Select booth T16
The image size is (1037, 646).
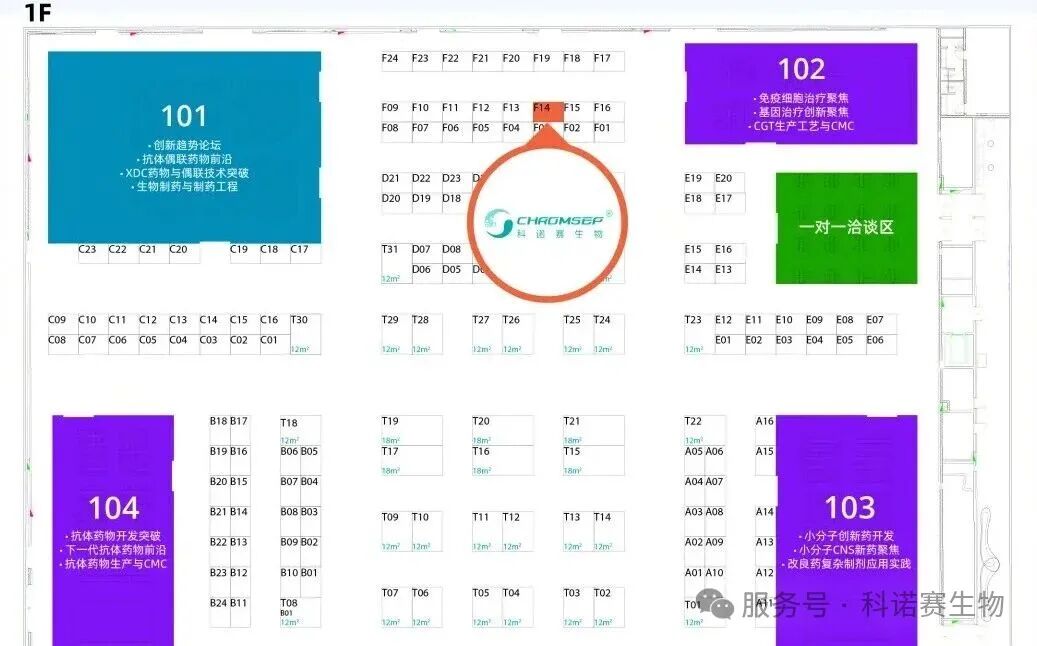point(503,461)
